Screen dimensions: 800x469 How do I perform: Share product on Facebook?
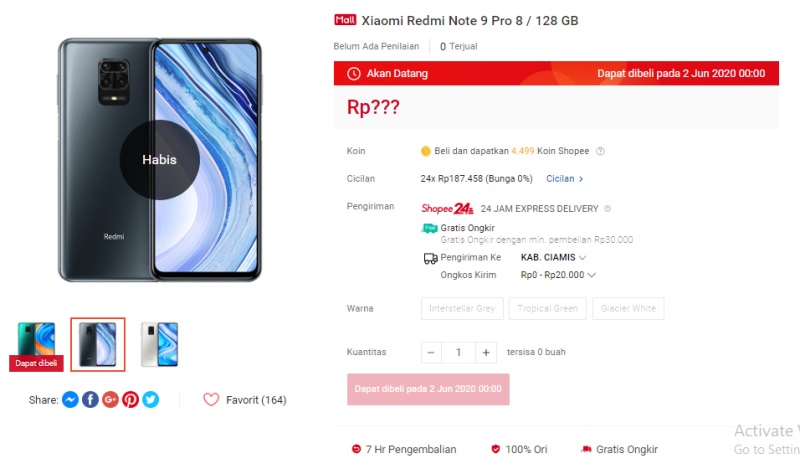pyautogui.click(x=90, y=399)
